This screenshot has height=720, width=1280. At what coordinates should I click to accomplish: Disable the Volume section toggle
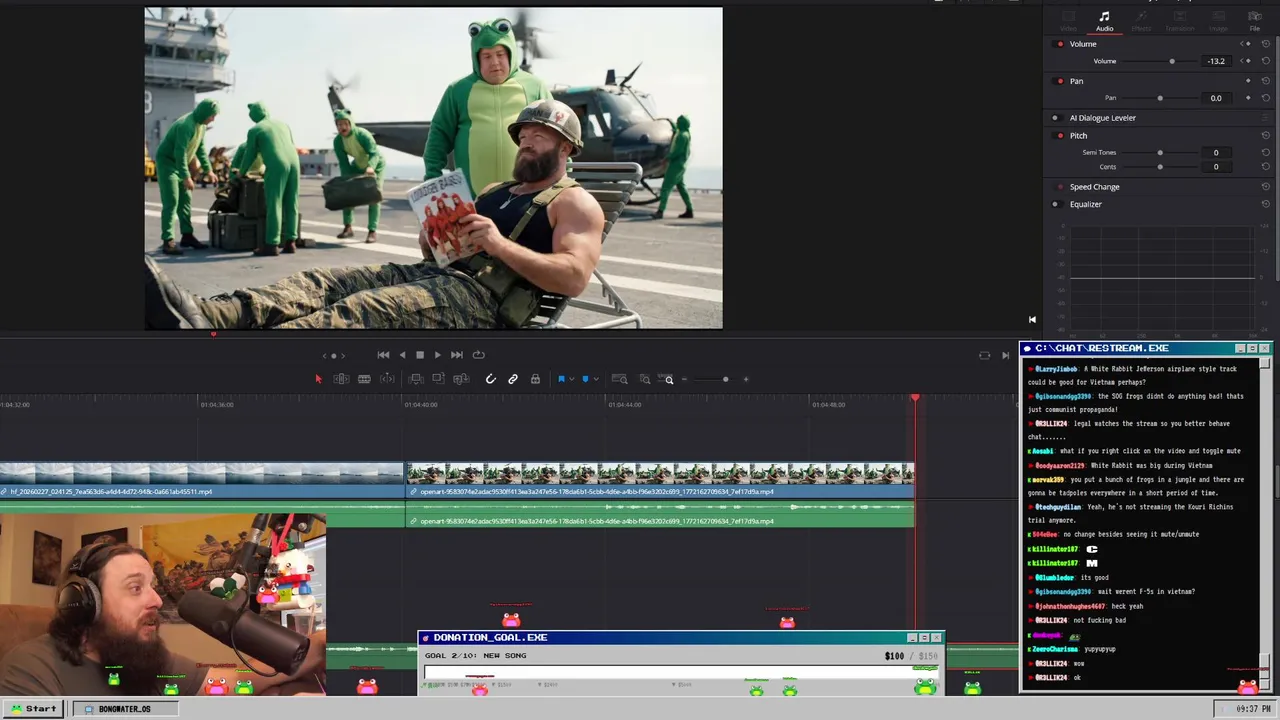point(1059,44)
